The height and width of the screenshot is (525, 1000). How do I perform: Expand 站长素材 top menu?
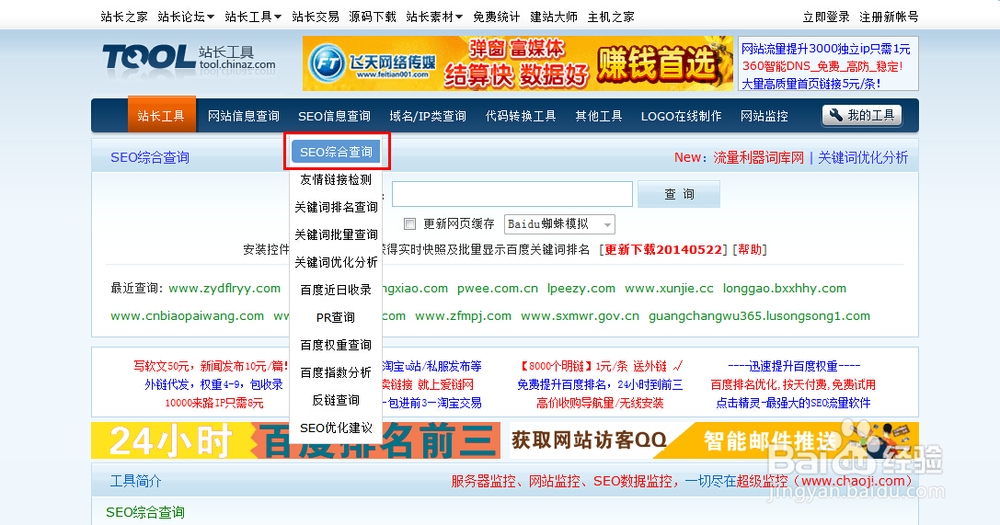click(434, 17)
